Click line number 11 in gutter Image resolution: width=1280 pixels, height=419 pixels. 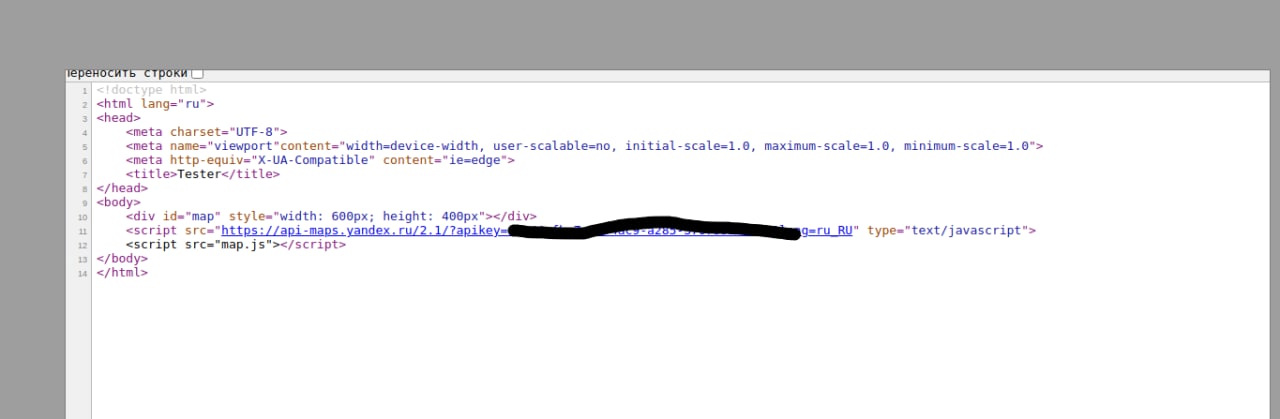85,231
